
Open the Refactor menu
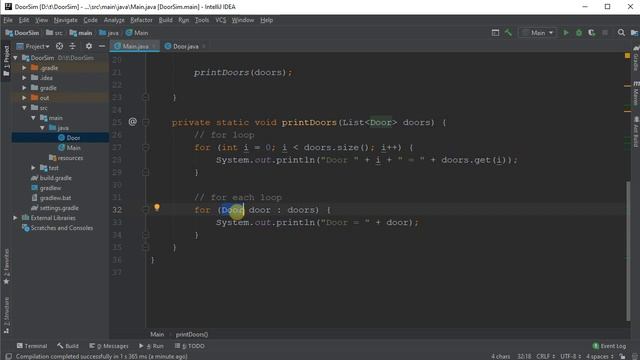coord(141,20)
